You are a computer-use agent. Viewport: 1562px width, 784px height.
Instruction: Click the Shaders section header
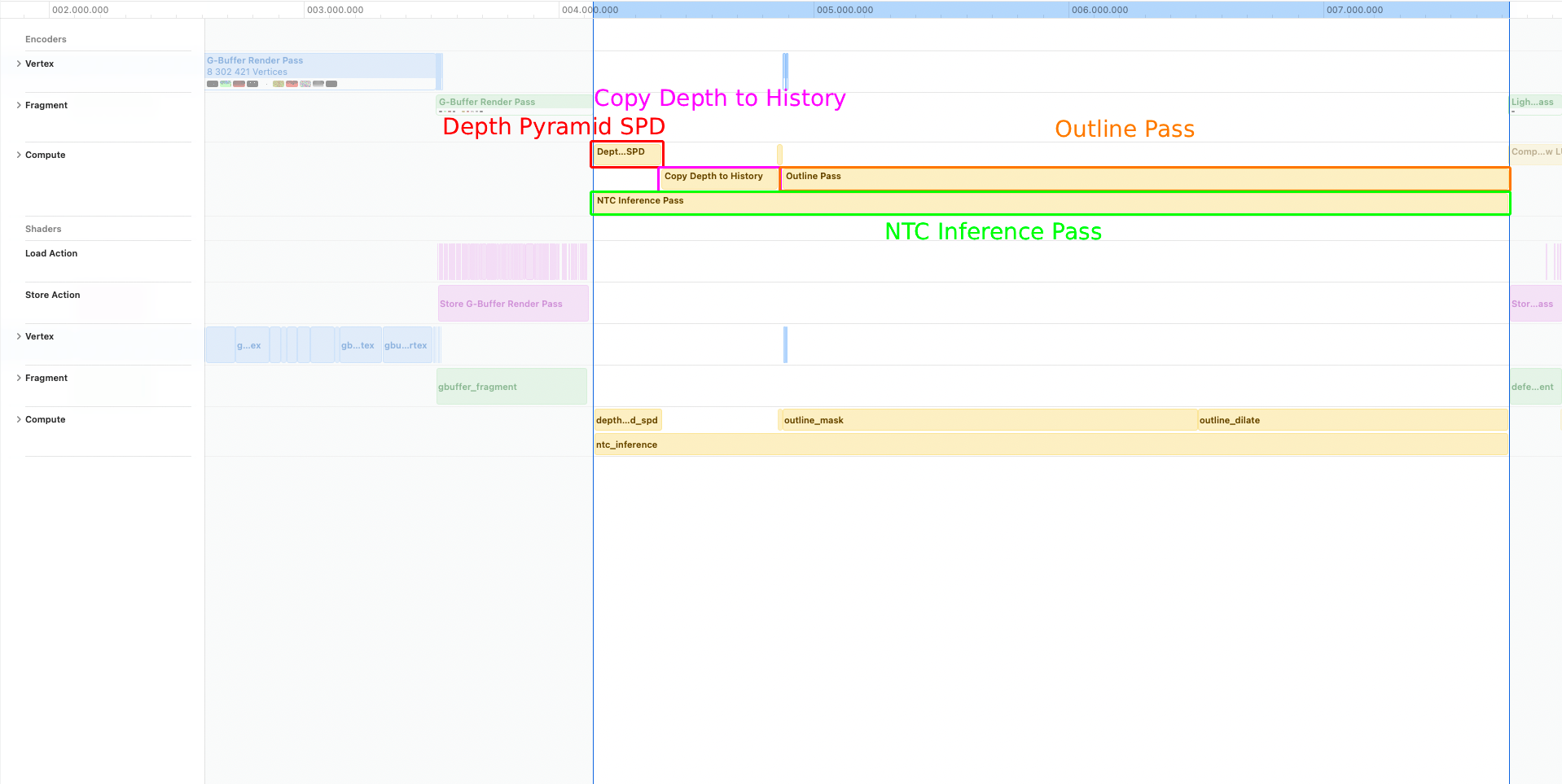click(43, 229)
